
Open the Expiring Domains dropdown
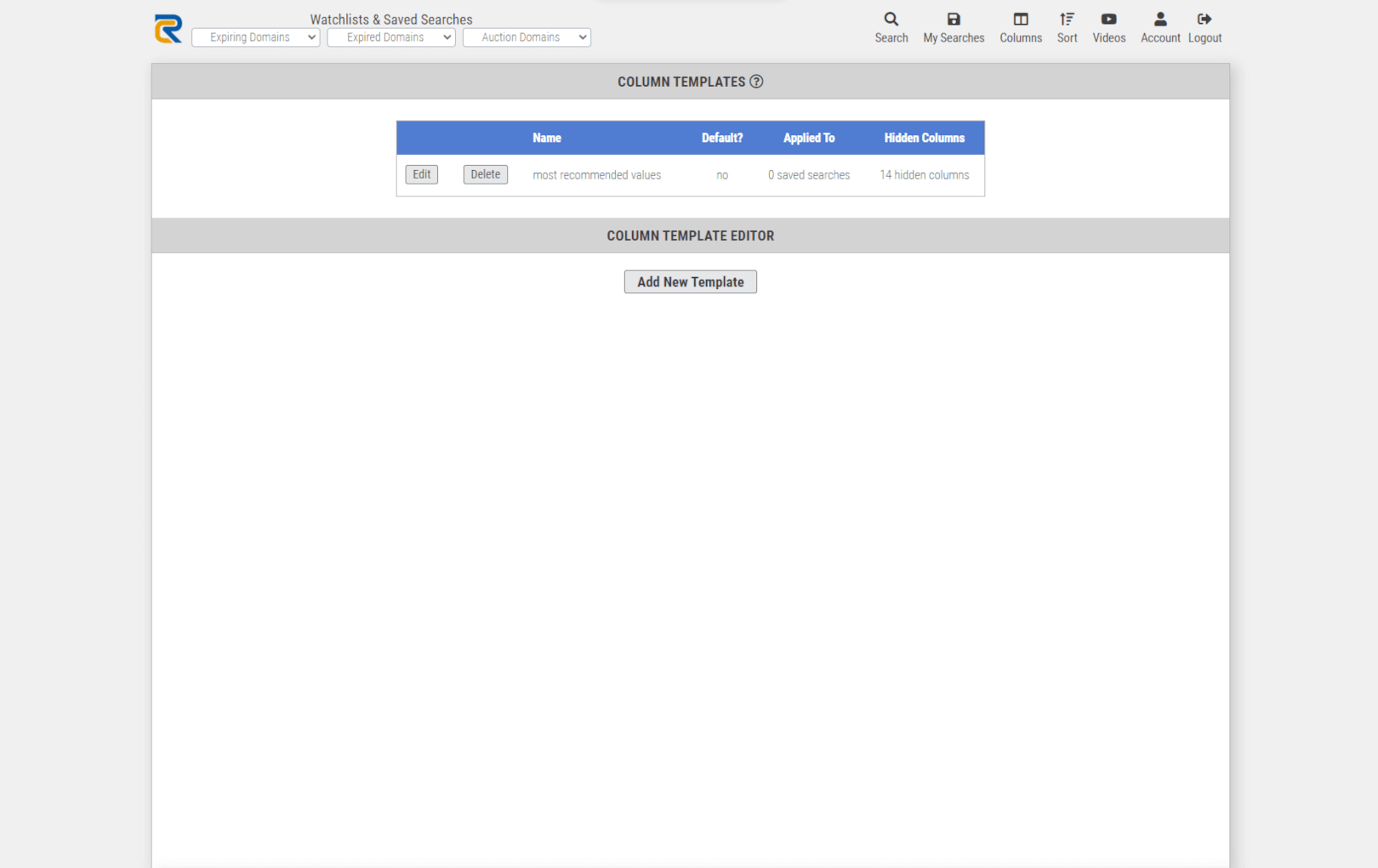coord(255,37)
